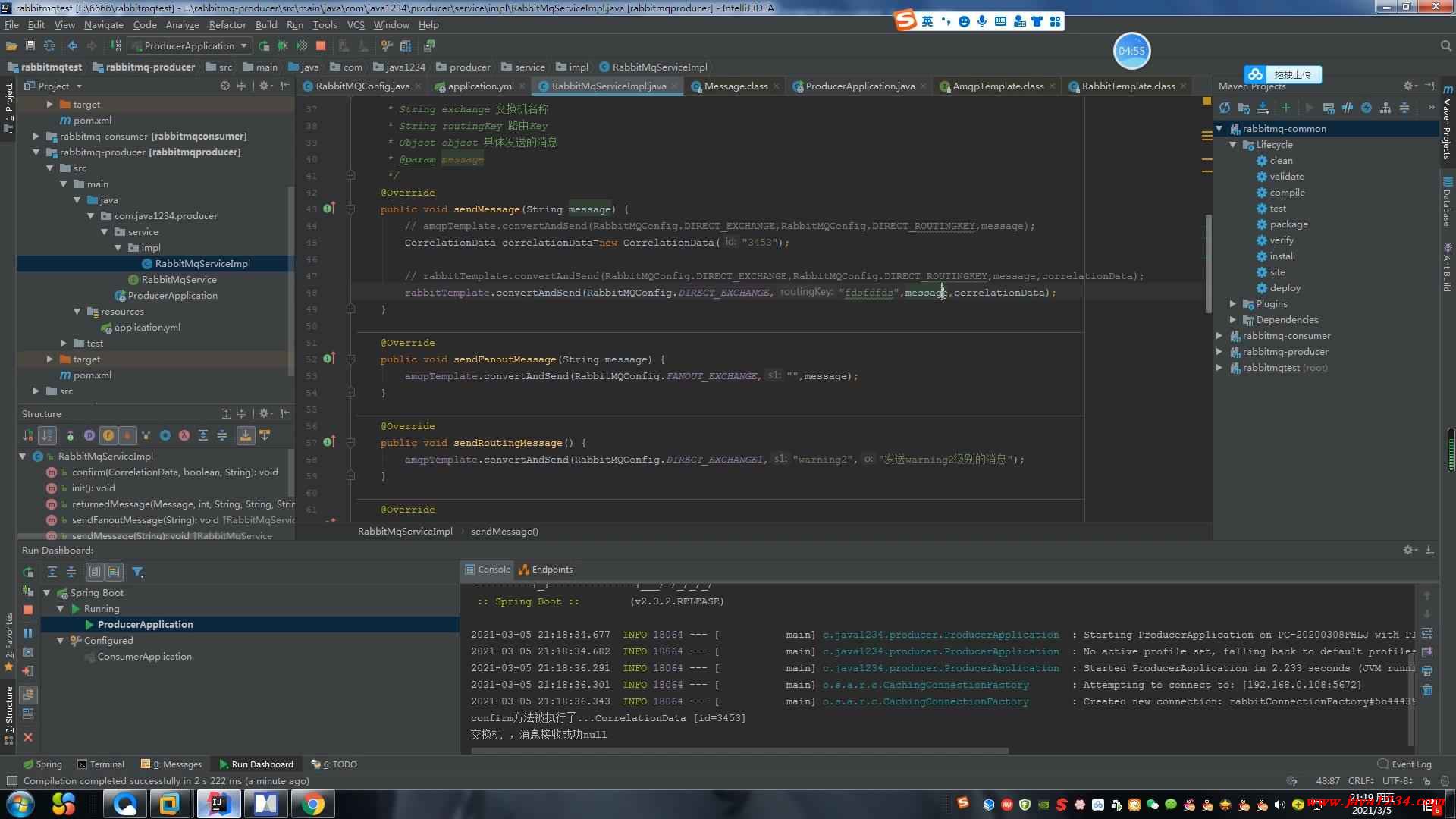Select ConsumerApplication in Run Dashboard
The height and width of the screenshot is (819, 1456).
point(144,657)
